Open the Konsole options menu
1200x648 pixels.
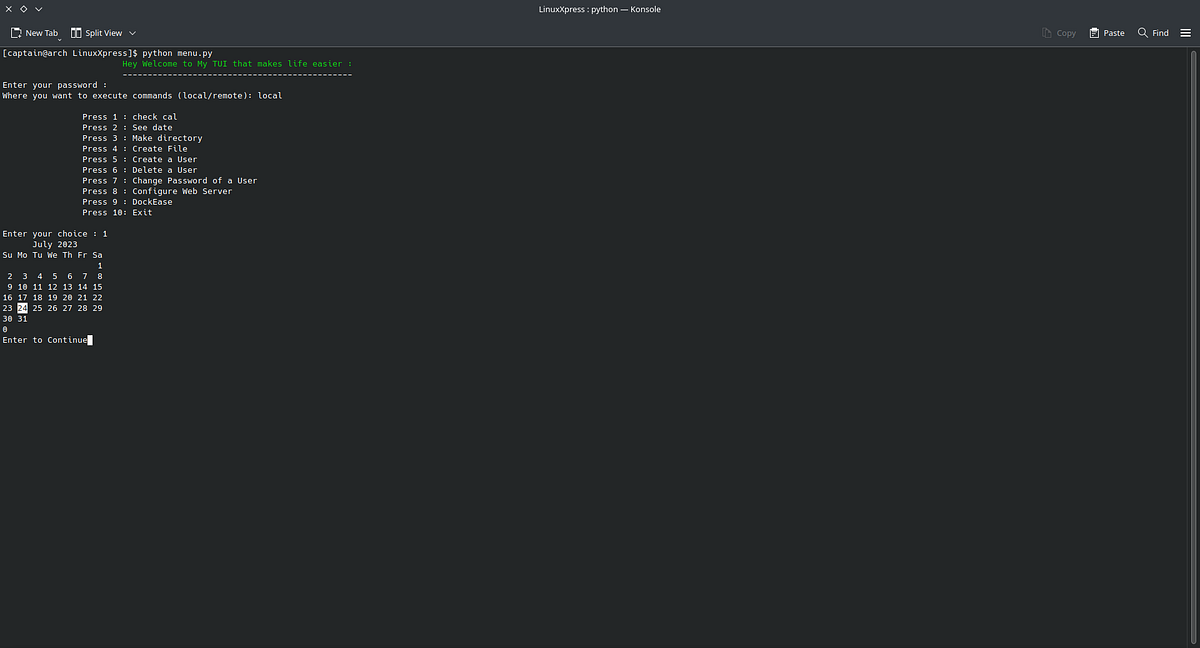click(1186, 32)
